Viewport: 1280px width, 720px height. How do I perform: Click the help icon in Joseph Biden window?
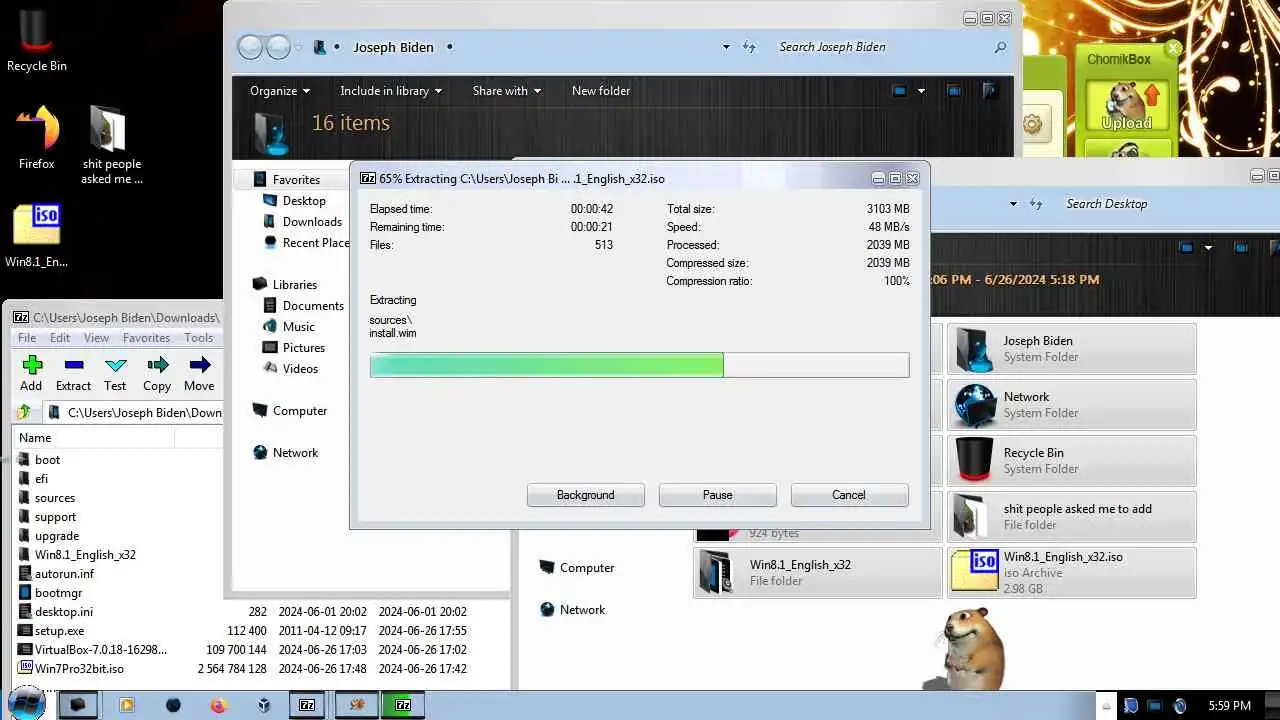click(990, 91)
